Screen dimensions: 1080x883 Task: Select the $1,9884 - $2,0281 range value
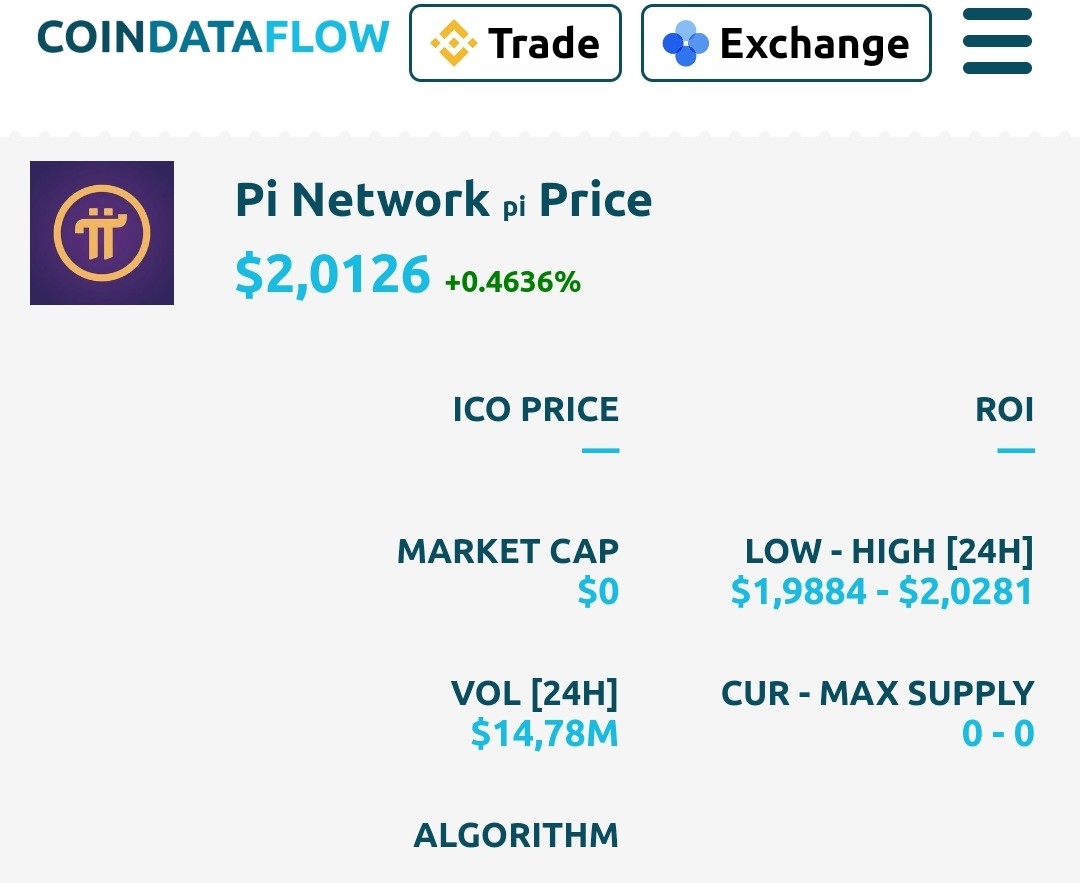882,592
